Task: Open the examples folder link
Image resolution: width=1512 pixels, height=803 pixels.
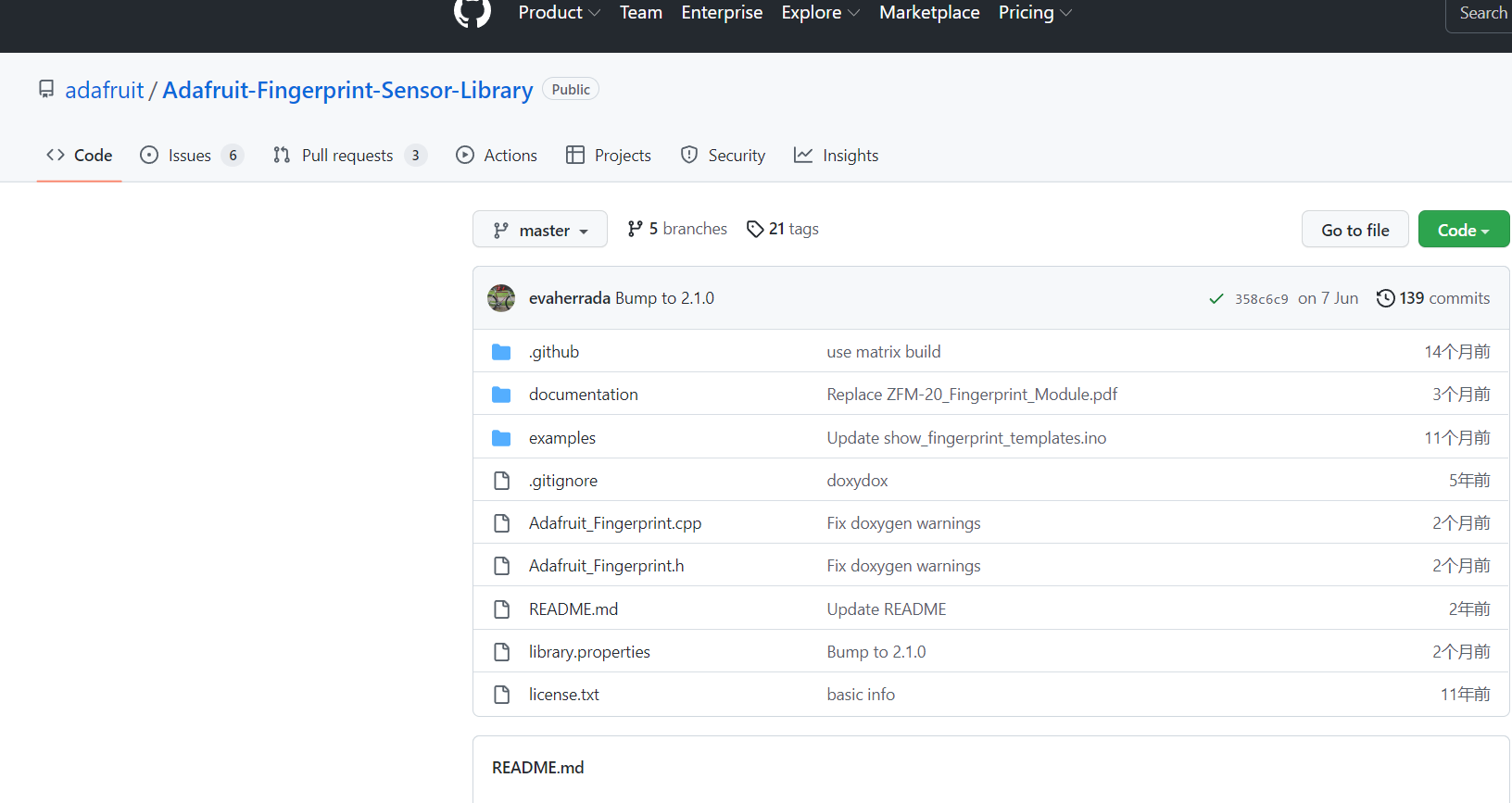Action: [x=562, y=438]
